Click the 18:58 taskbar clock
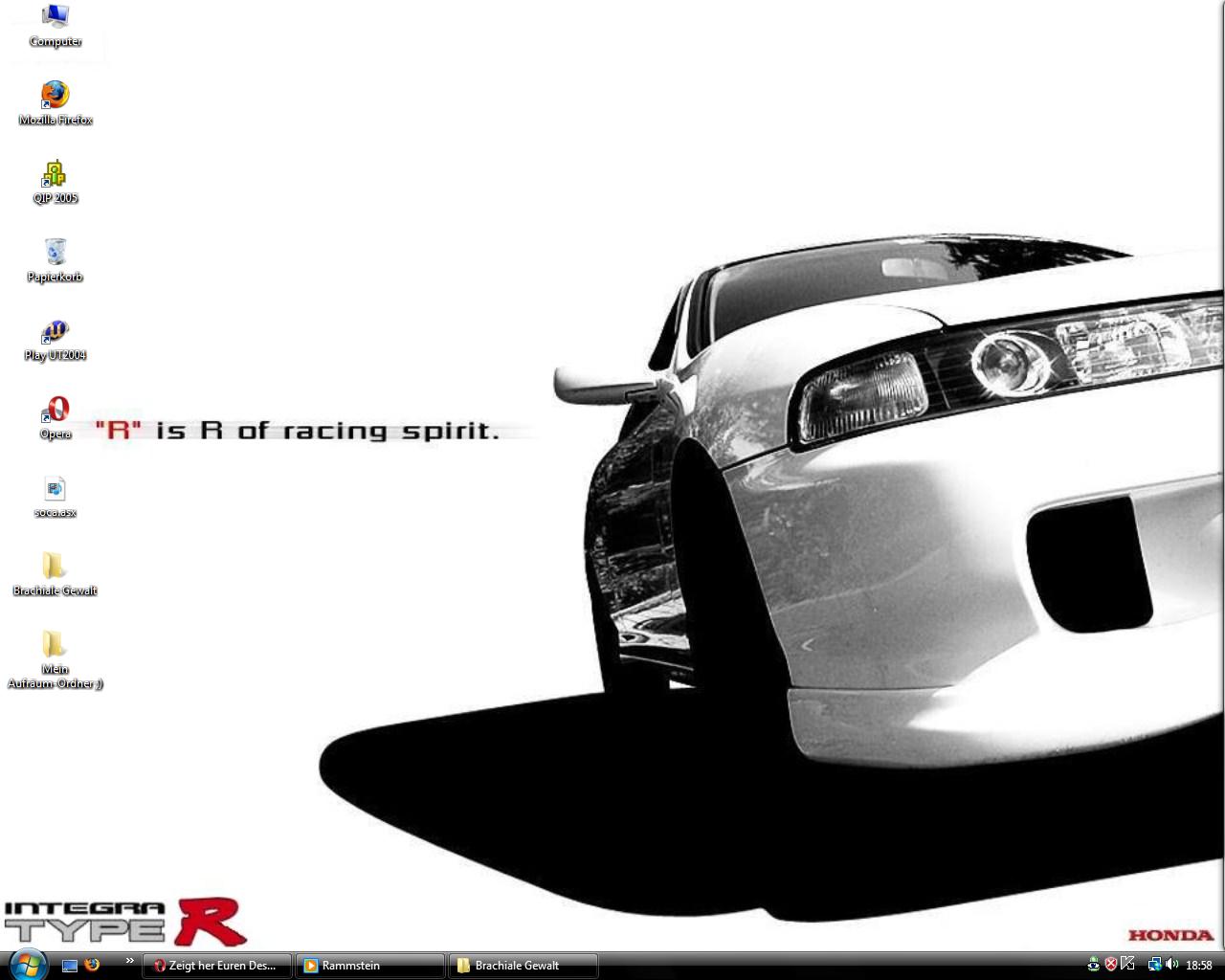This screenshot has height=980, width=1225. pyautogui.click(x=1199, y=966)
